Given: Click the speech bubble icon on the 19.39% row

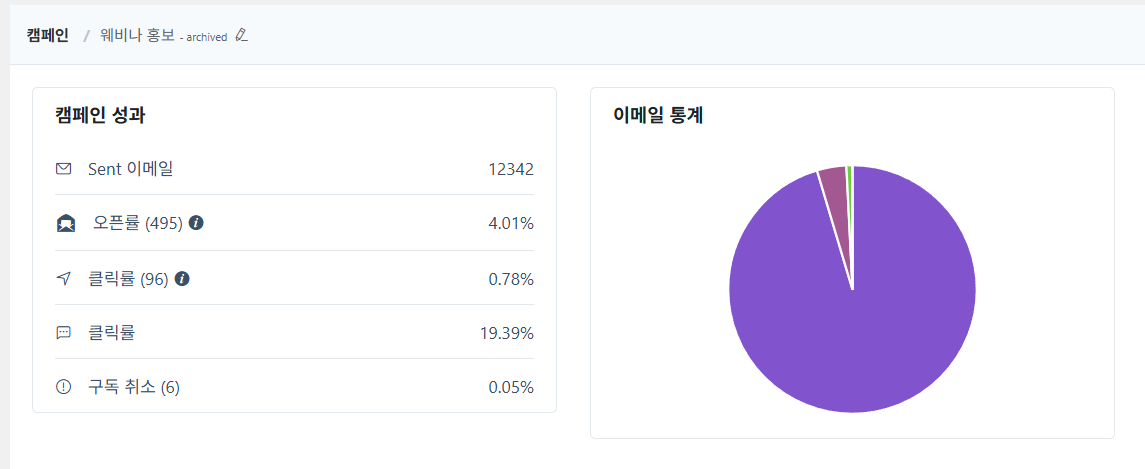Looking at the screenshot, I should click(x=64, y=333).
